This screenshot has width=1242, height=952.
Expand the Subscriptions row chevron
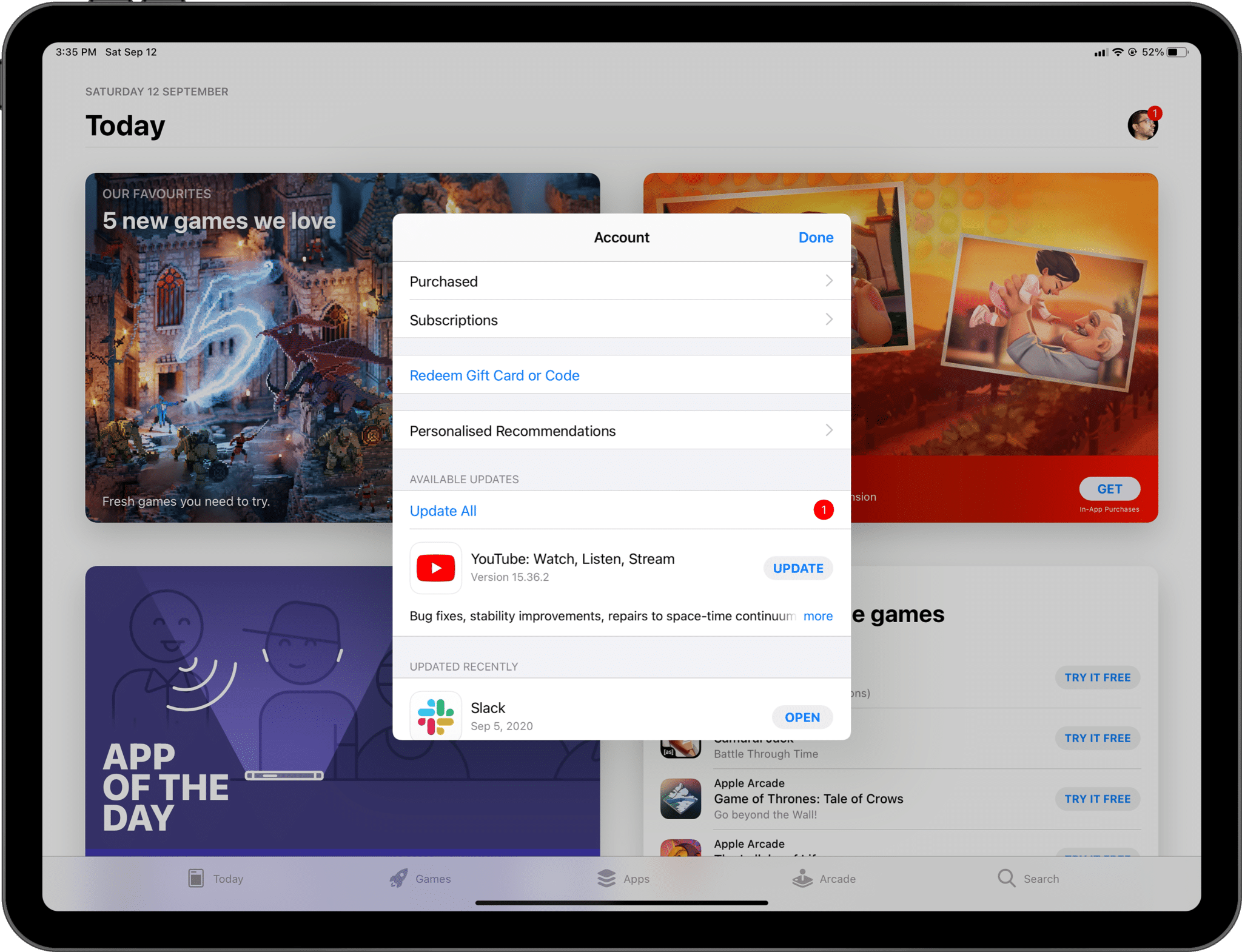click(x=828, y=320)
